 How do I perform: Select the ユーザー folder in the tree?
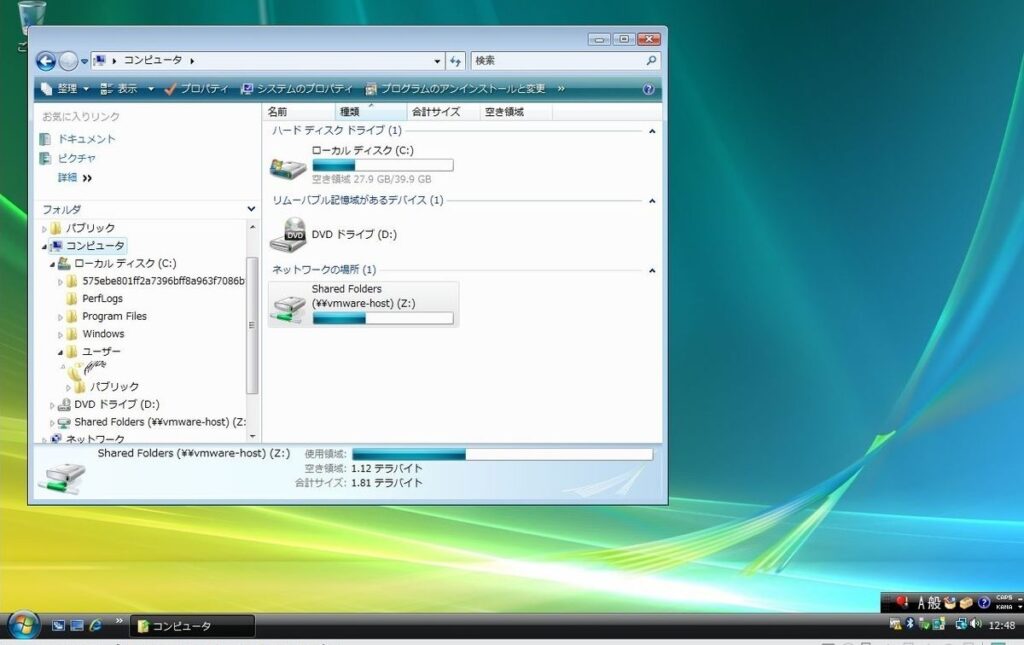coord(93,352)
